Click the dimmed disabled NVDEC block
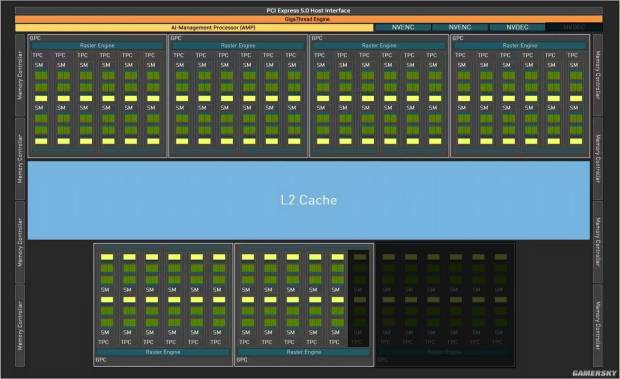620x379 pixels. click(x=574, y=27)
